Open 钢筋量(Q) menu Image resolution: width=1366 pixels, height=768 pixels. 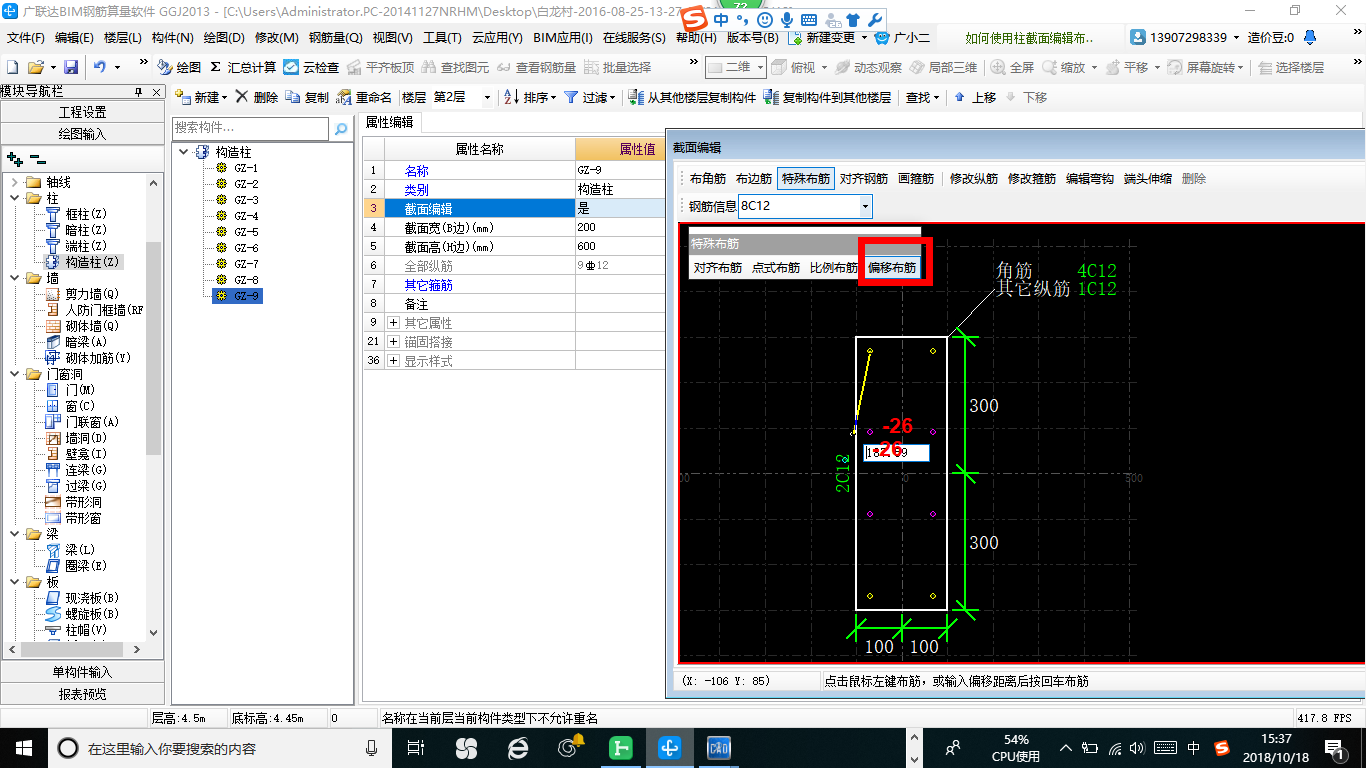[335, 37]
